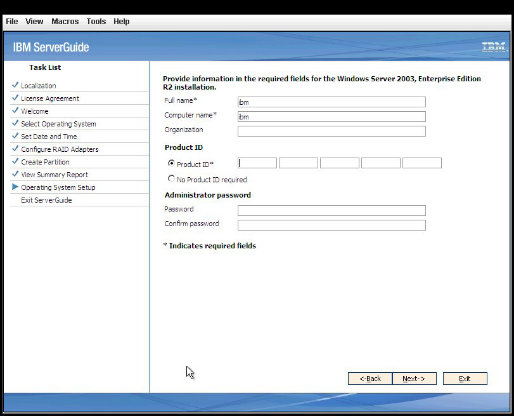This screenshot has width=515, height=416.
Task: Click the Computer name input field
Action: 332,116
